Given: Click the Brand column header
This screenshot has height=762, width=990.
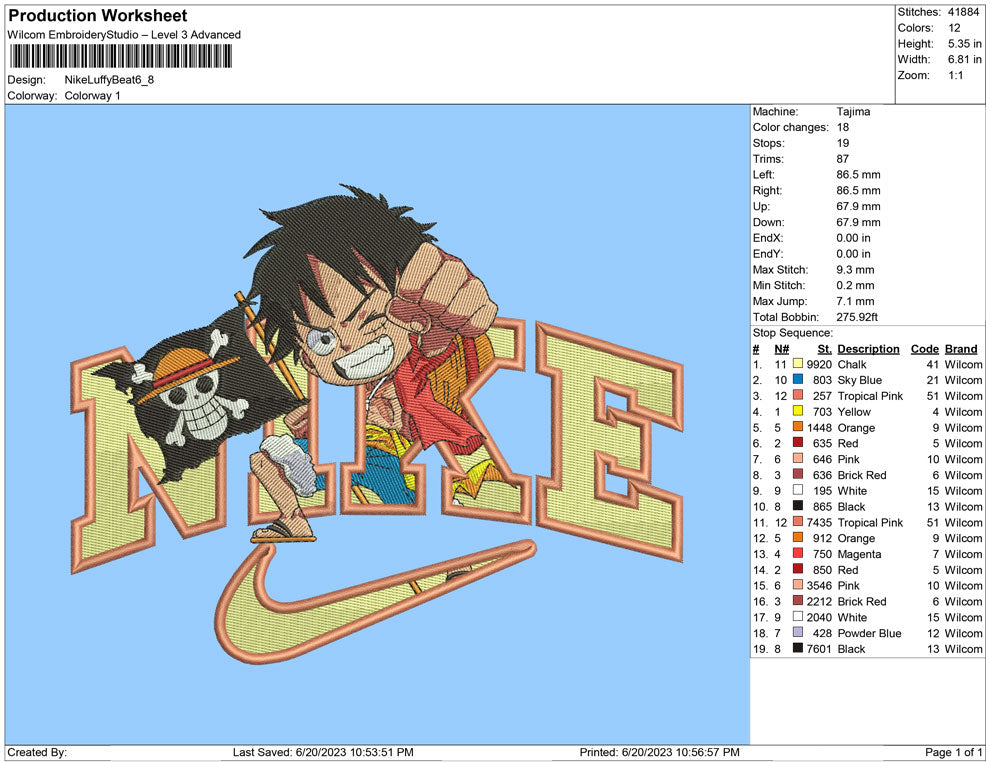Looking at the screenshot, I should (x=961, y=348).
